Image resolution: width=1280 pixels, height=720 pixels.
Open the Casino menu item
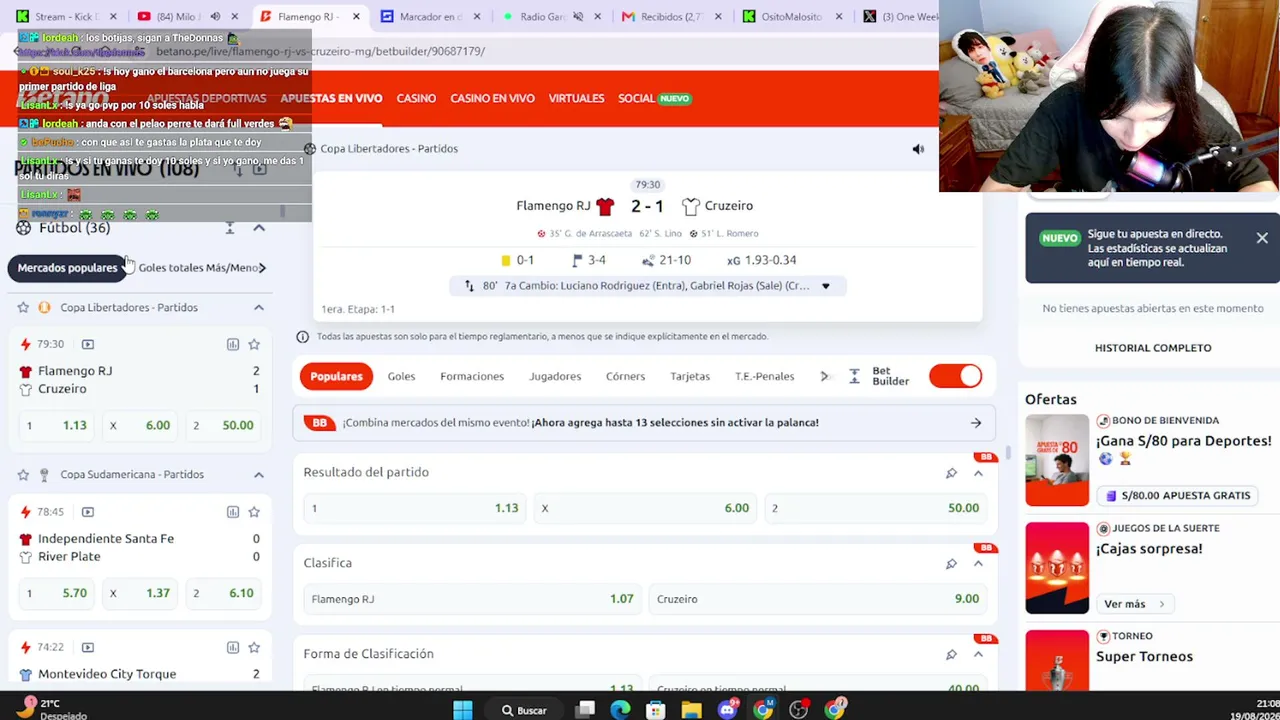(x=416, y=98)
